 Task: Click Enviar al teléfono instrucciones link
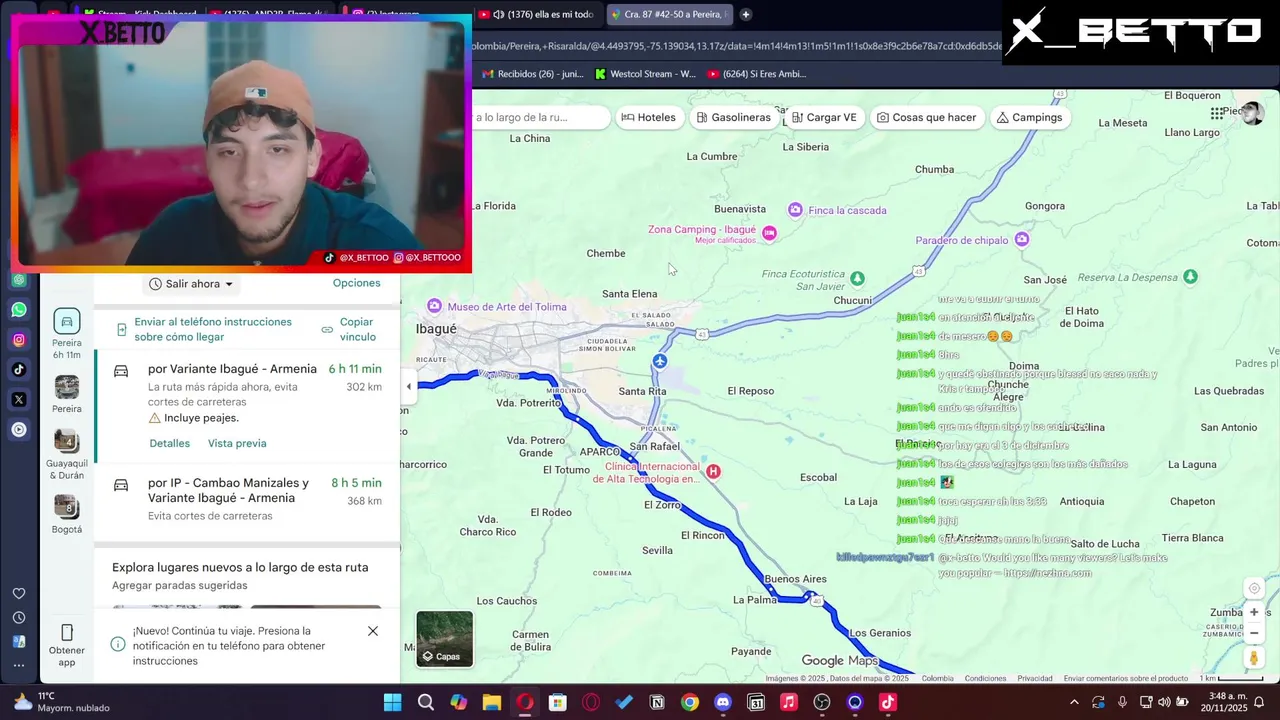pyautogui.click(x=213, y=329)
